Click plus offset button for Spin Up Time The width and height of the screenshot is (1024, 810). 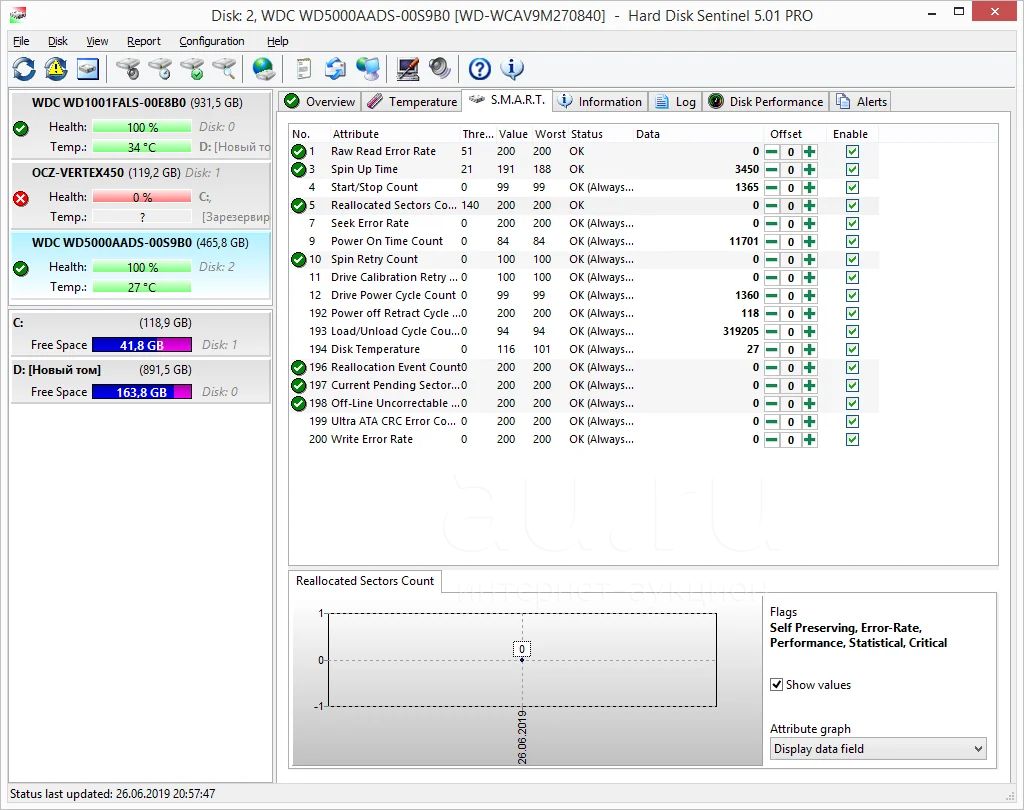[x=810, y=170]
